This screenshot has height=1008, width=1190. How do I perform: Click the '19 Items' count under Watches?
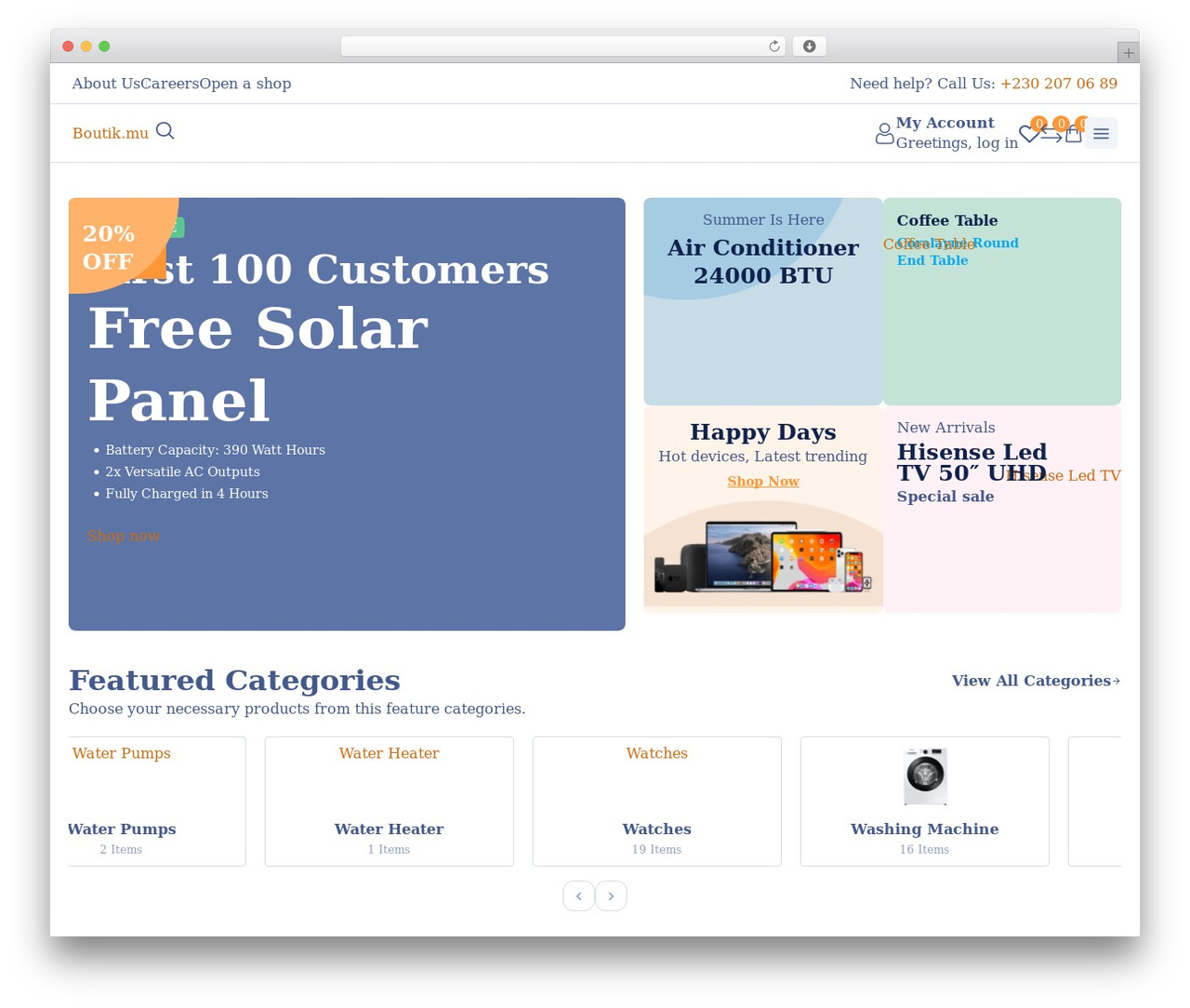[x=657, y=849]
